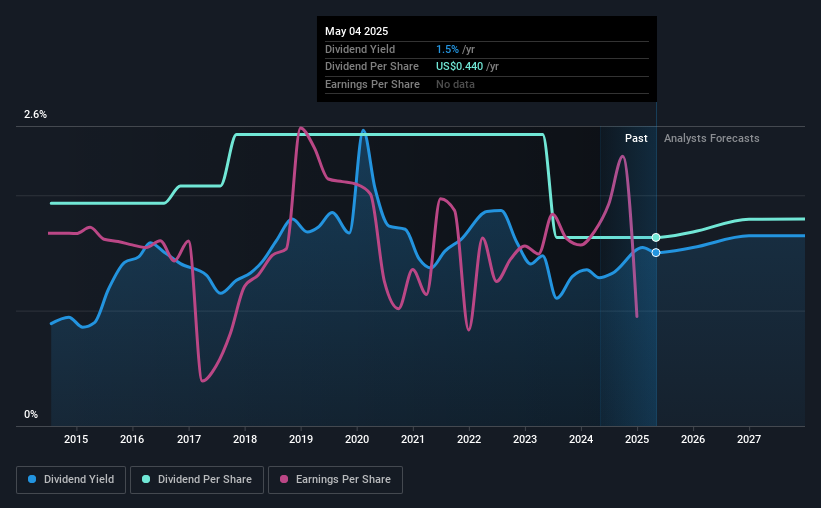Click the 0% y-axis label
821x508 pixels.
(31, 414)
